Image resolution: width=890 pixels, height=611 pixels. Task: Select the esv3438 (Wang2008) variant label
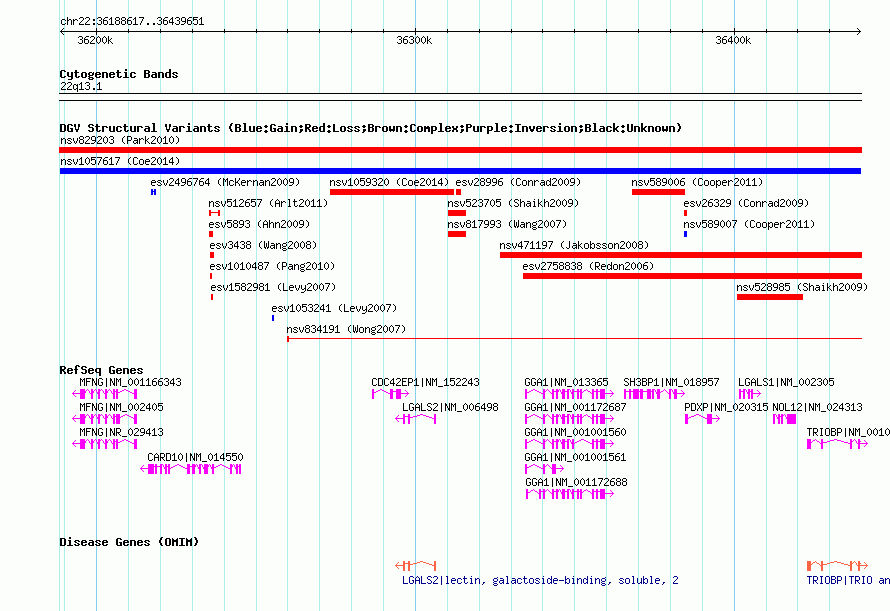[x=263, y=245]
